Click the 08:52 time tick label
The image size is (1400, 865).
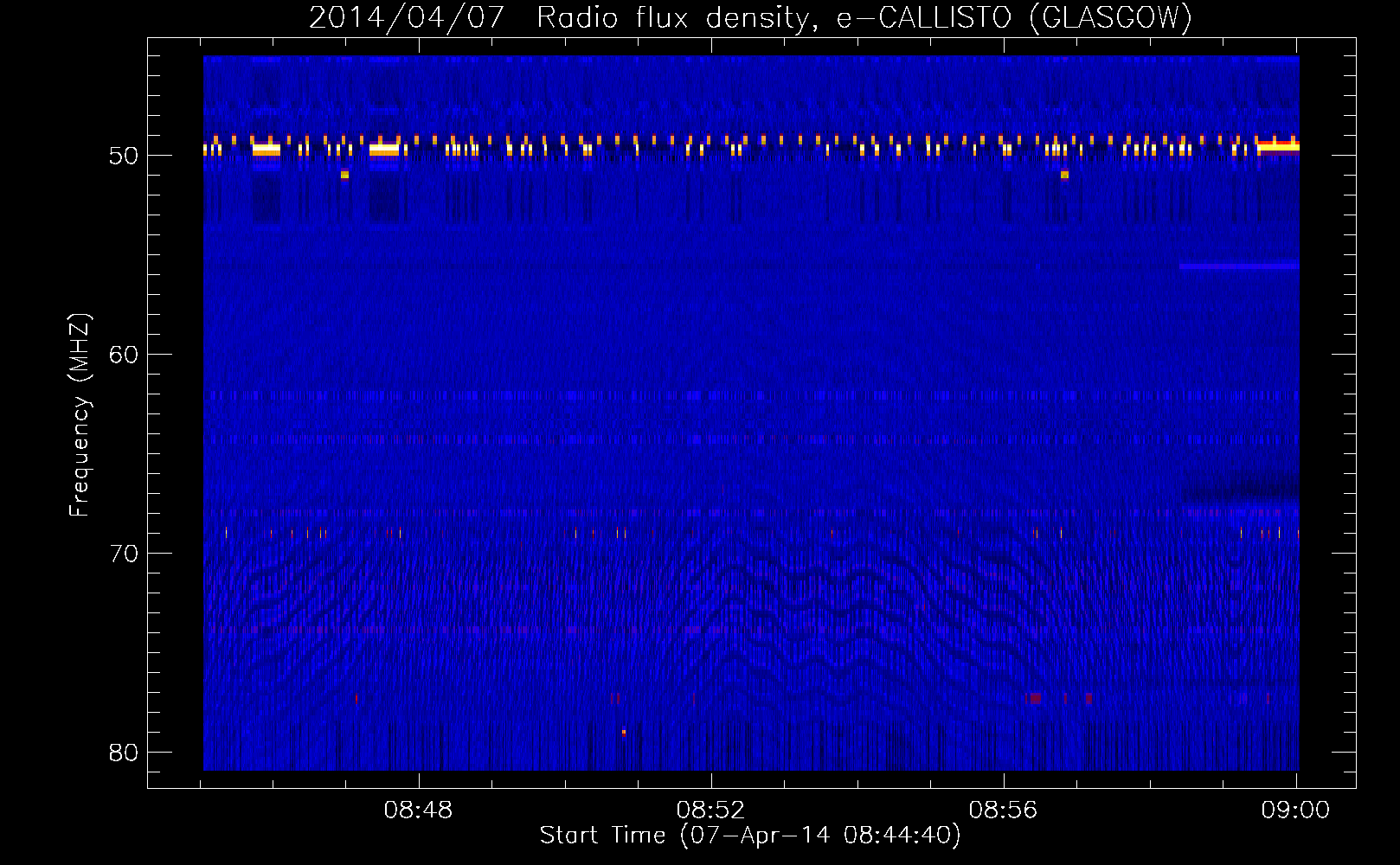(710, 811)
